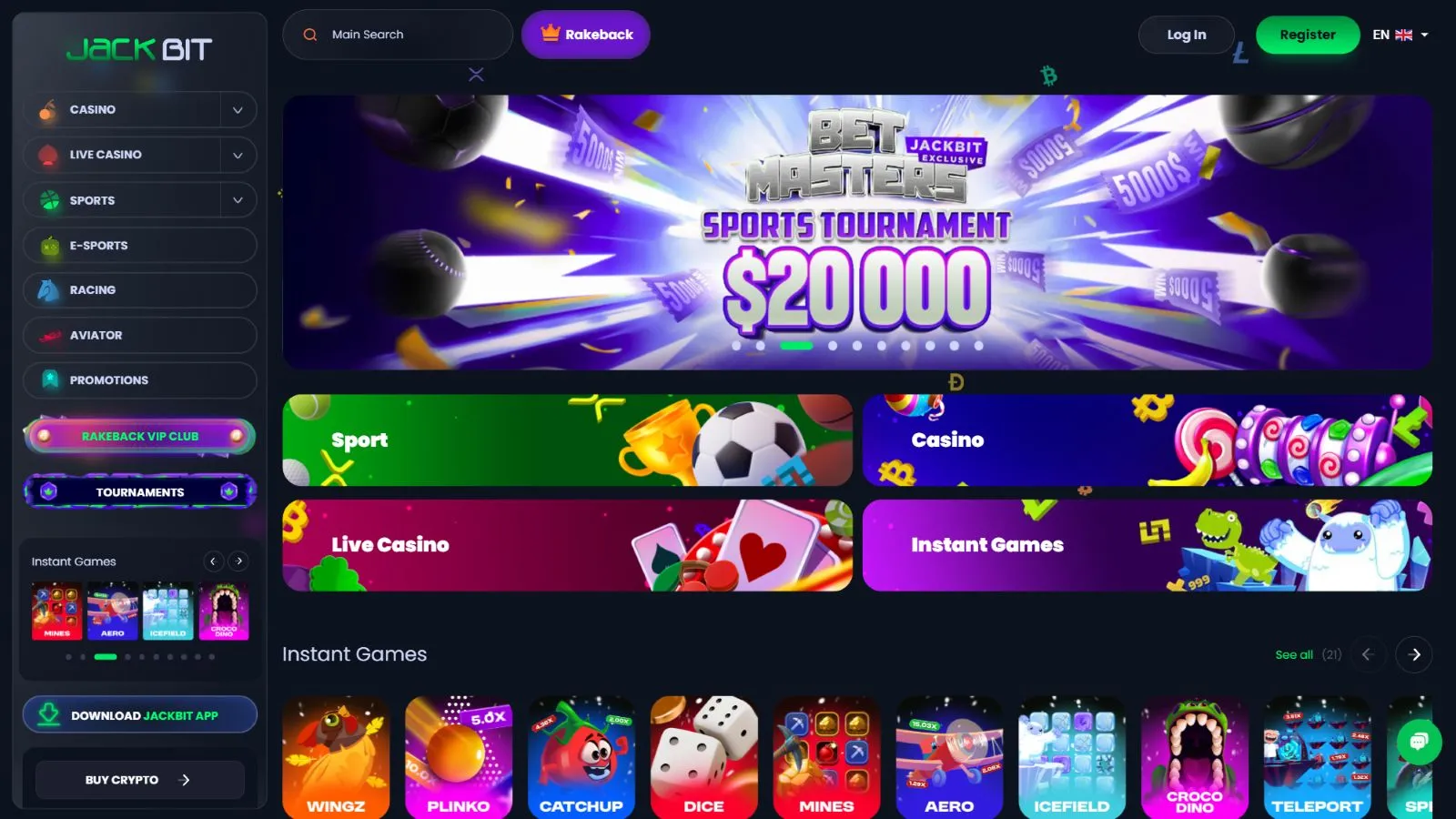
Task: Click the green Register button
Action: coord(1308,35)
